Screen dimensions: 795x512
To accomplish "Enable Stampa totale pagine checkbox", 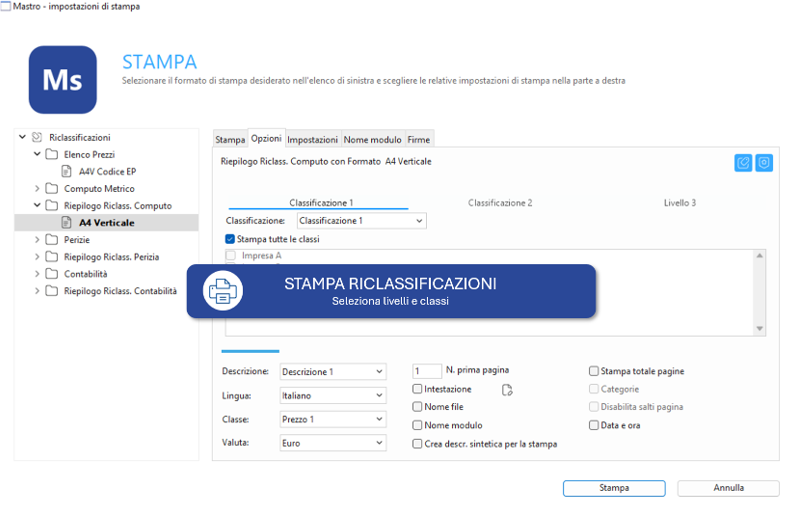I will pyautogui.click(x=594, y=371).
